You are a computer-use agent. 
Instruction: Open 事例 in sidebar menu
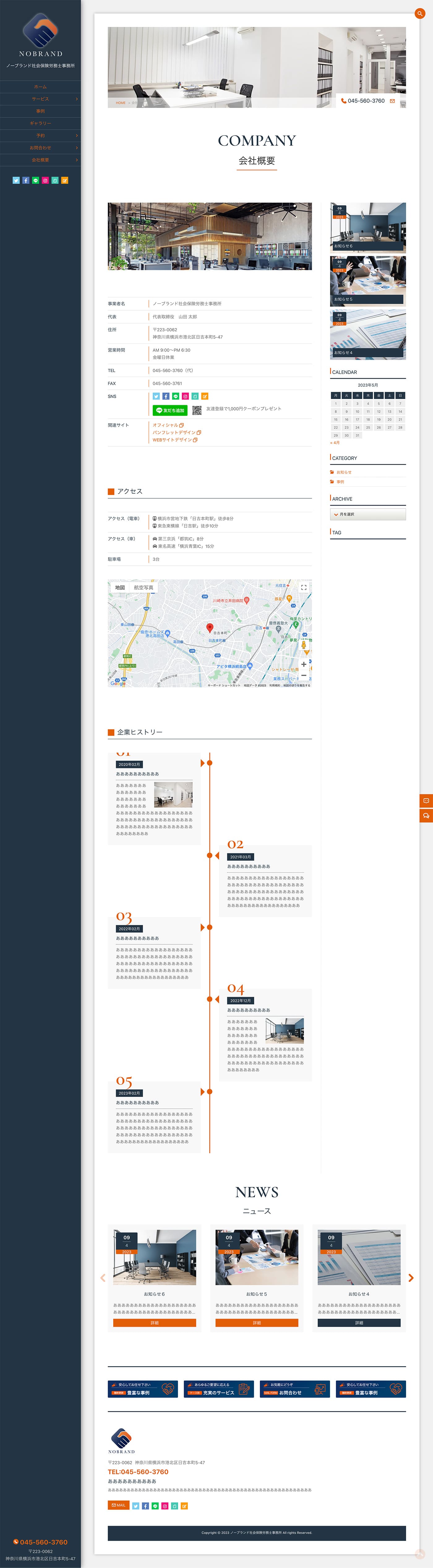coord(40,111)
